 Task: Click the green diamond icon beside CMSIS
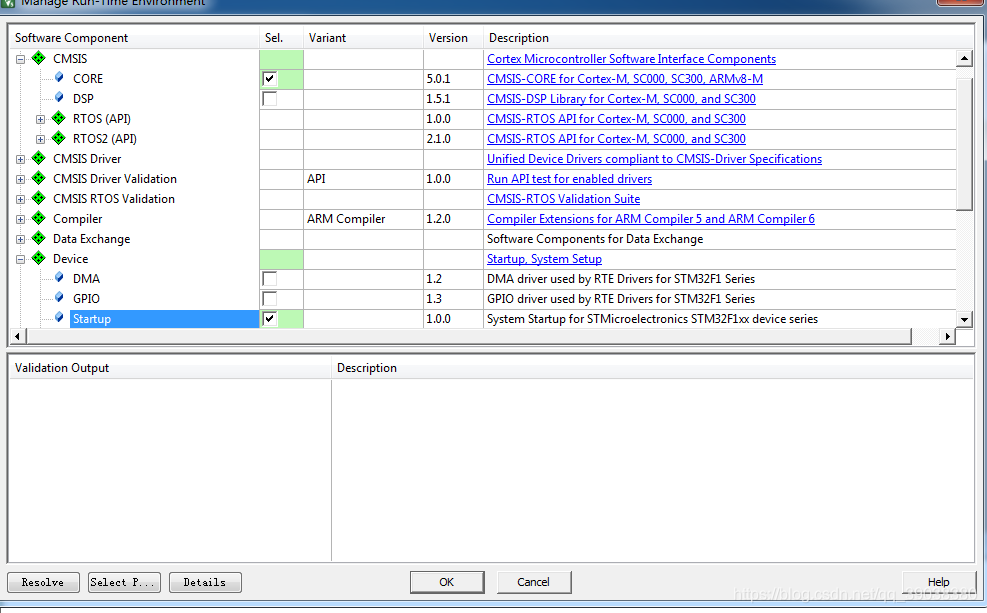(x=38, y=58)
